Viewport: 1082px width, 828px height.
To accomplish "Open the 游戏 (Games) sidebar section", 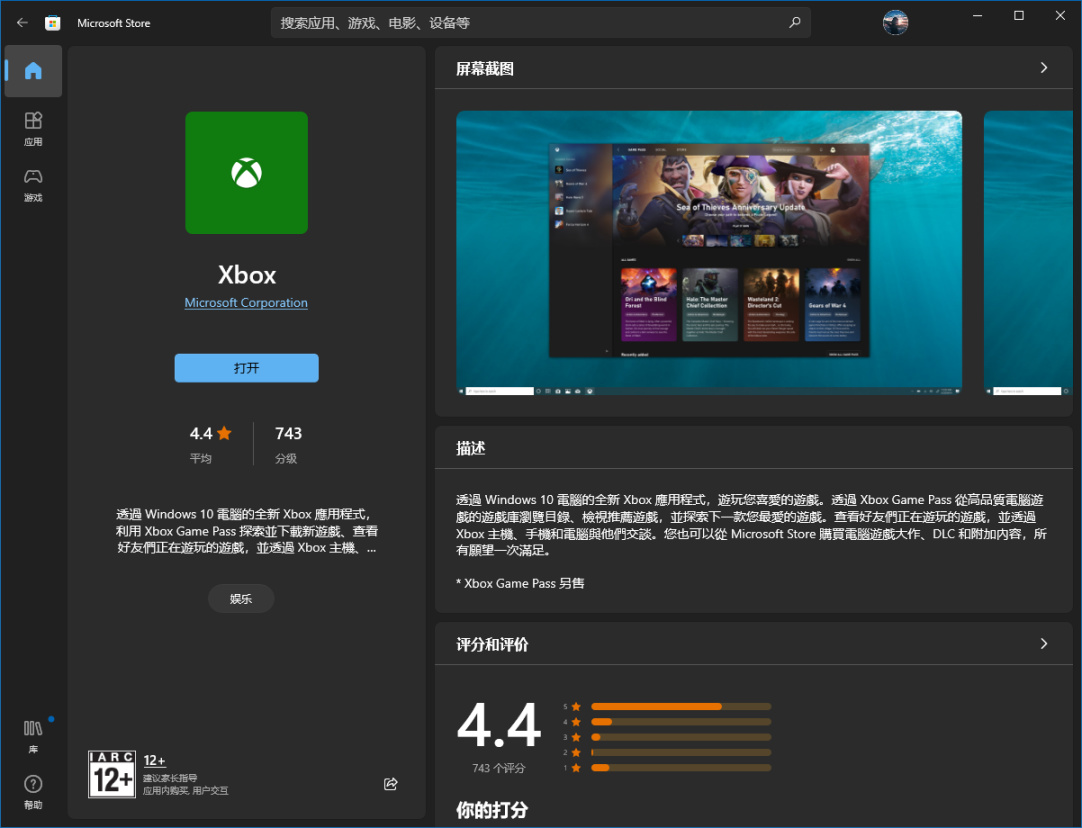I will click(33, 185).
